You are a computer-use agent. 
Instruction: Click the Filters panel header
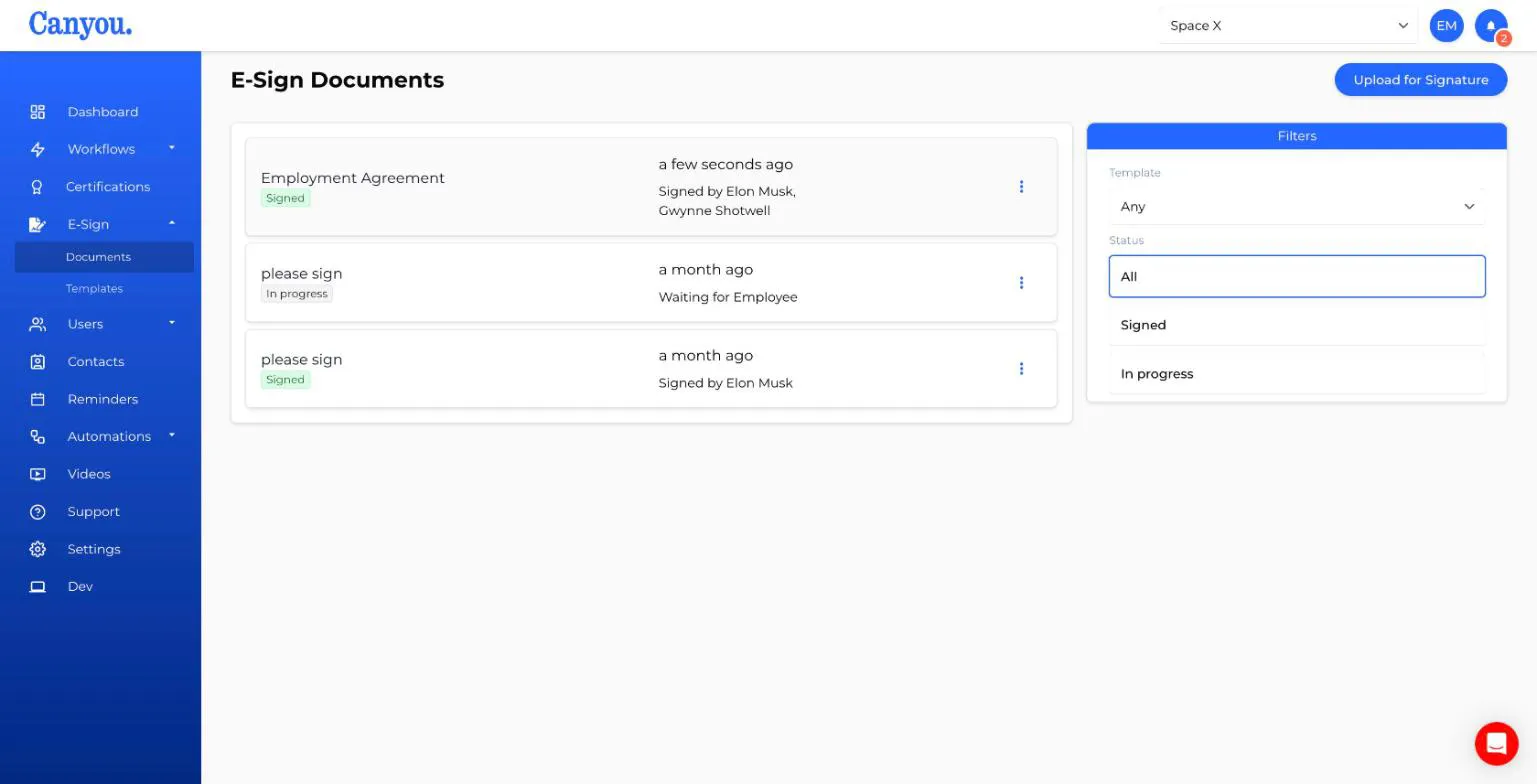click(1297, 136)
